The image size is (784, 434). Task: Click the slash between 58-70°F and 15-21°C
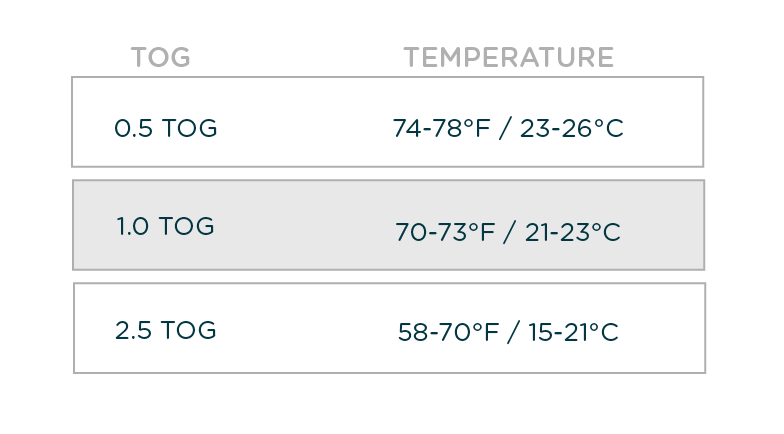tap(510, 333)
